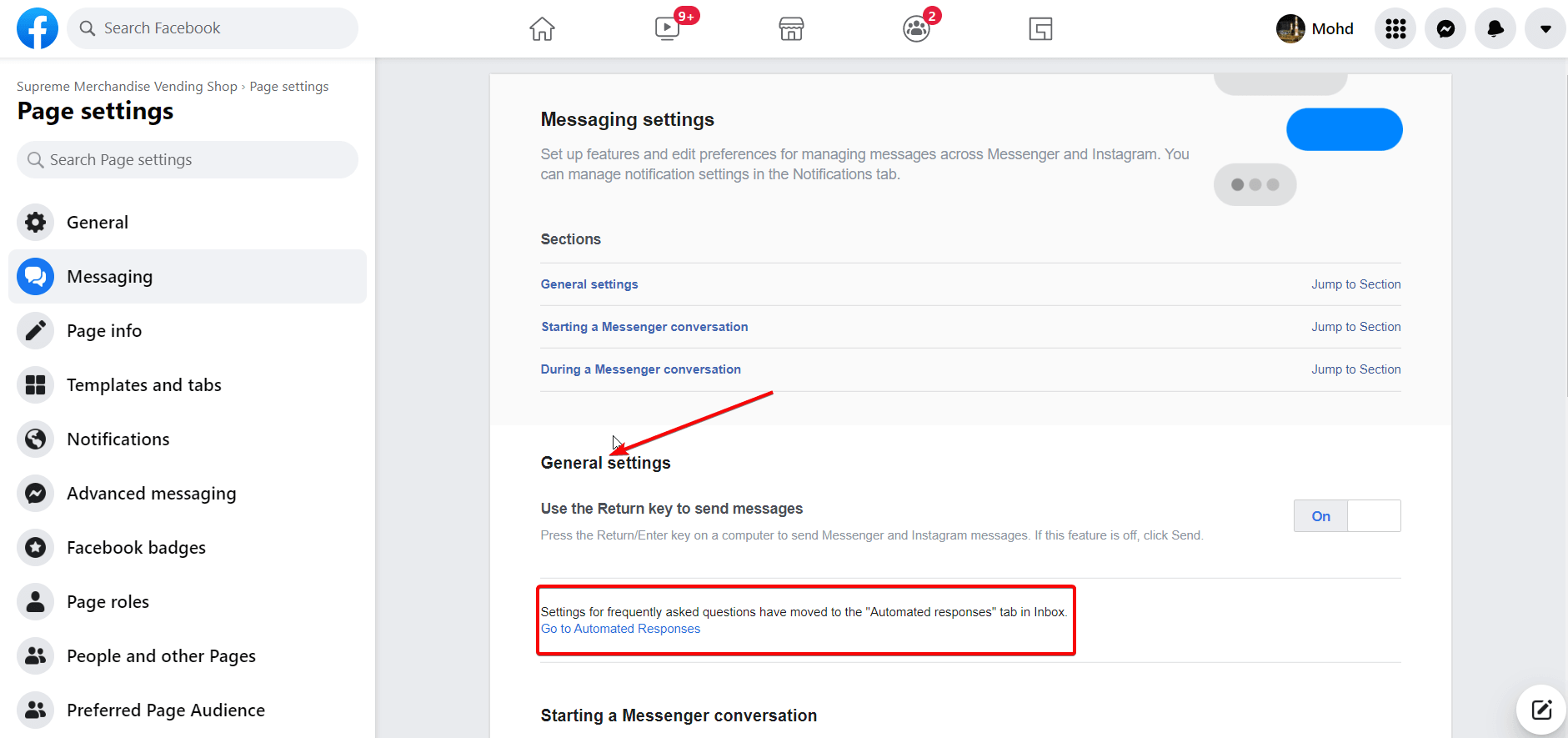Expand the account dropdown arrow
Viewport: 1568px width, 738px height.
click(1545, 29)
